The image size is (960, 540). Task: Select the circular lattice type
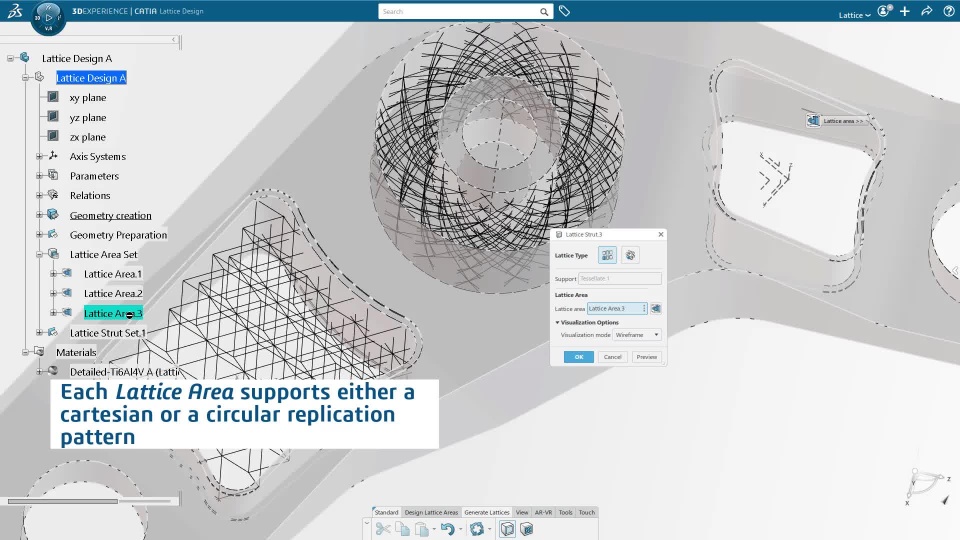[x=630, y=255]
